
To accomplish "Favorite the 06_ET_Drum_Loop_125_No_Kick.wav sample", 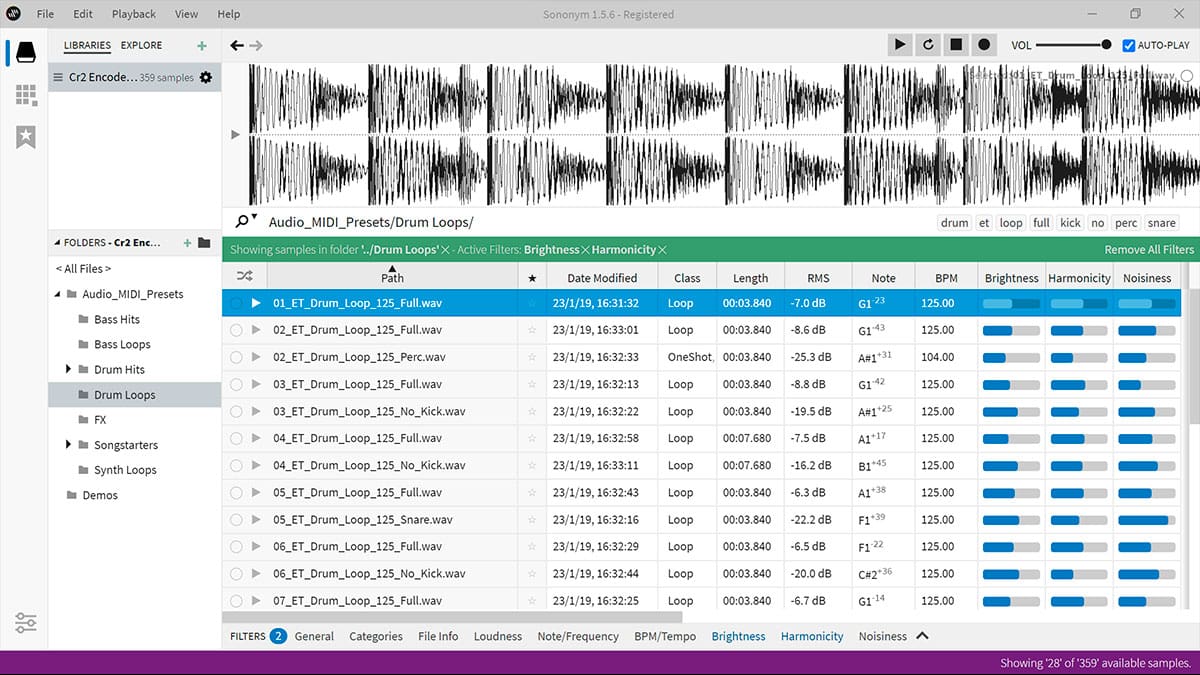I will (x=532, y=574).
